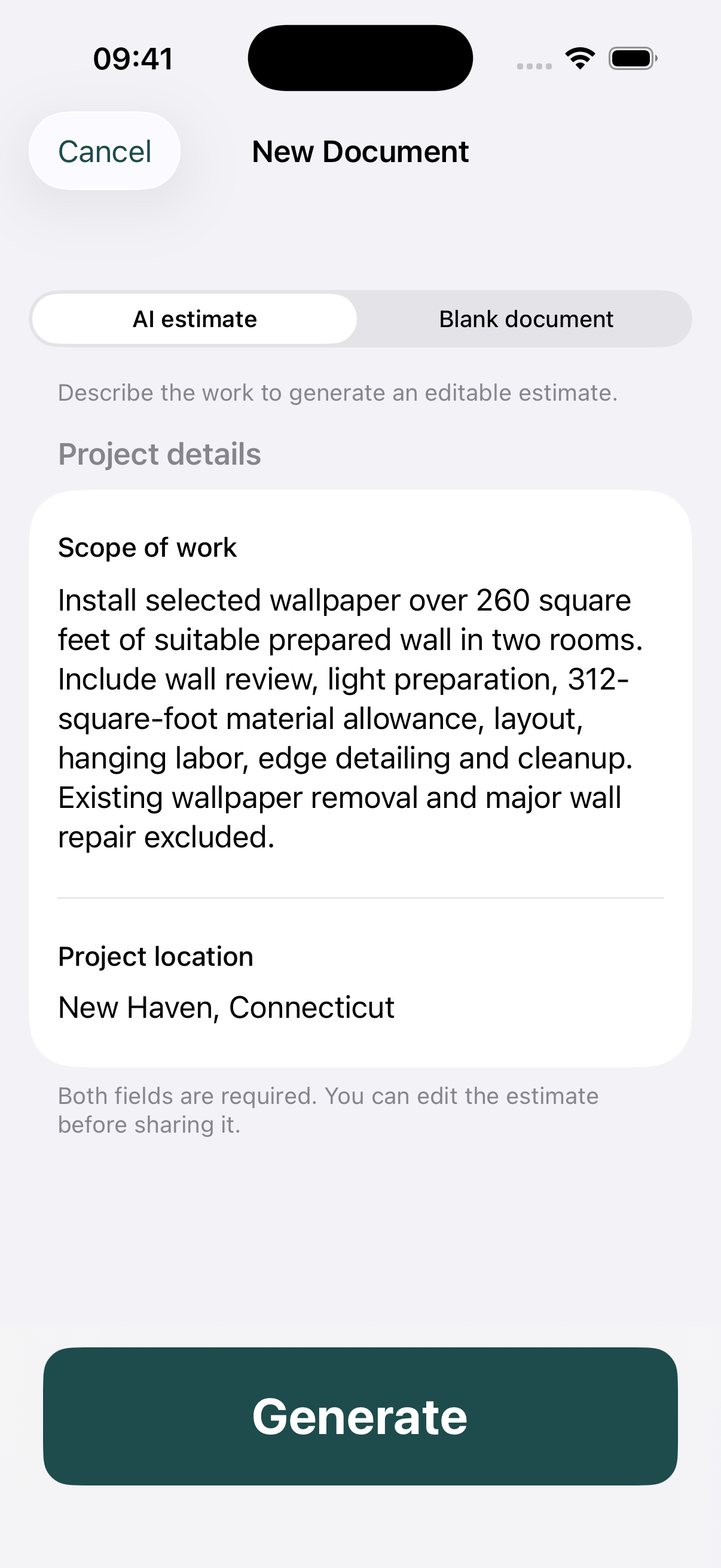Tap the 'Describe the work' helper text
The height and width of the screenshot is (1568, 721).
point(338,393)
